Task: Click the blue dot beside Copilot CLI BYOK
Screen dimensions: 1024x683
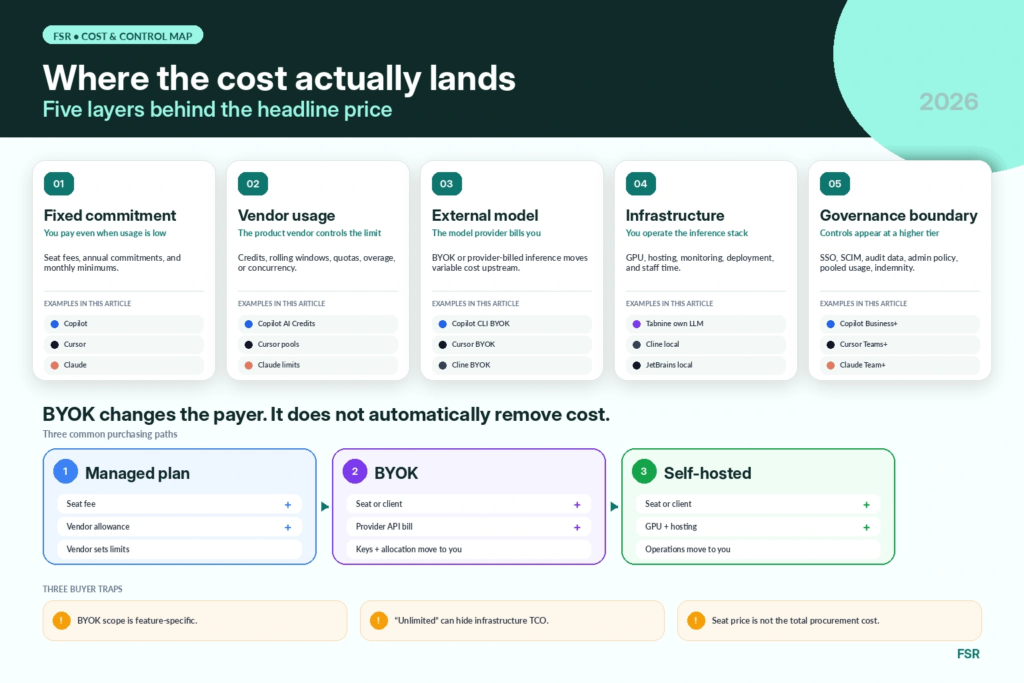Action: tap(442, 324)
